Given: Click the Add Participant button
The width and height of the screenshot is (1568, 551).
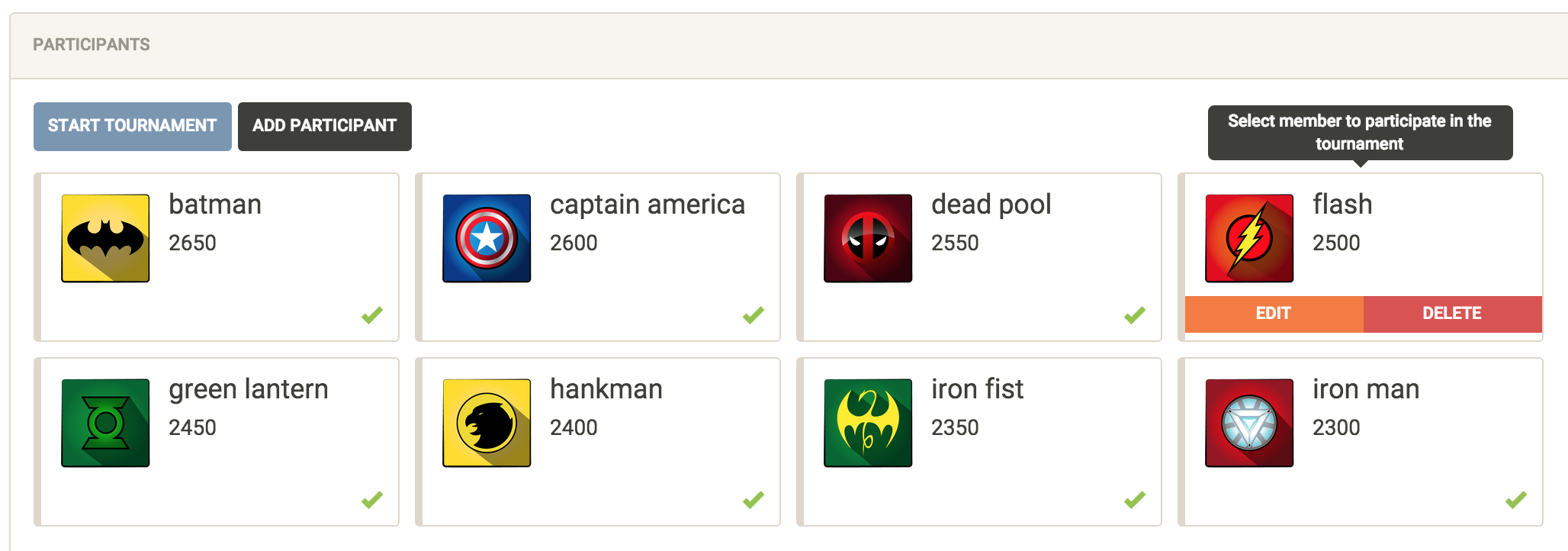Looking at the screenshot, I should [x=324, y=126].
